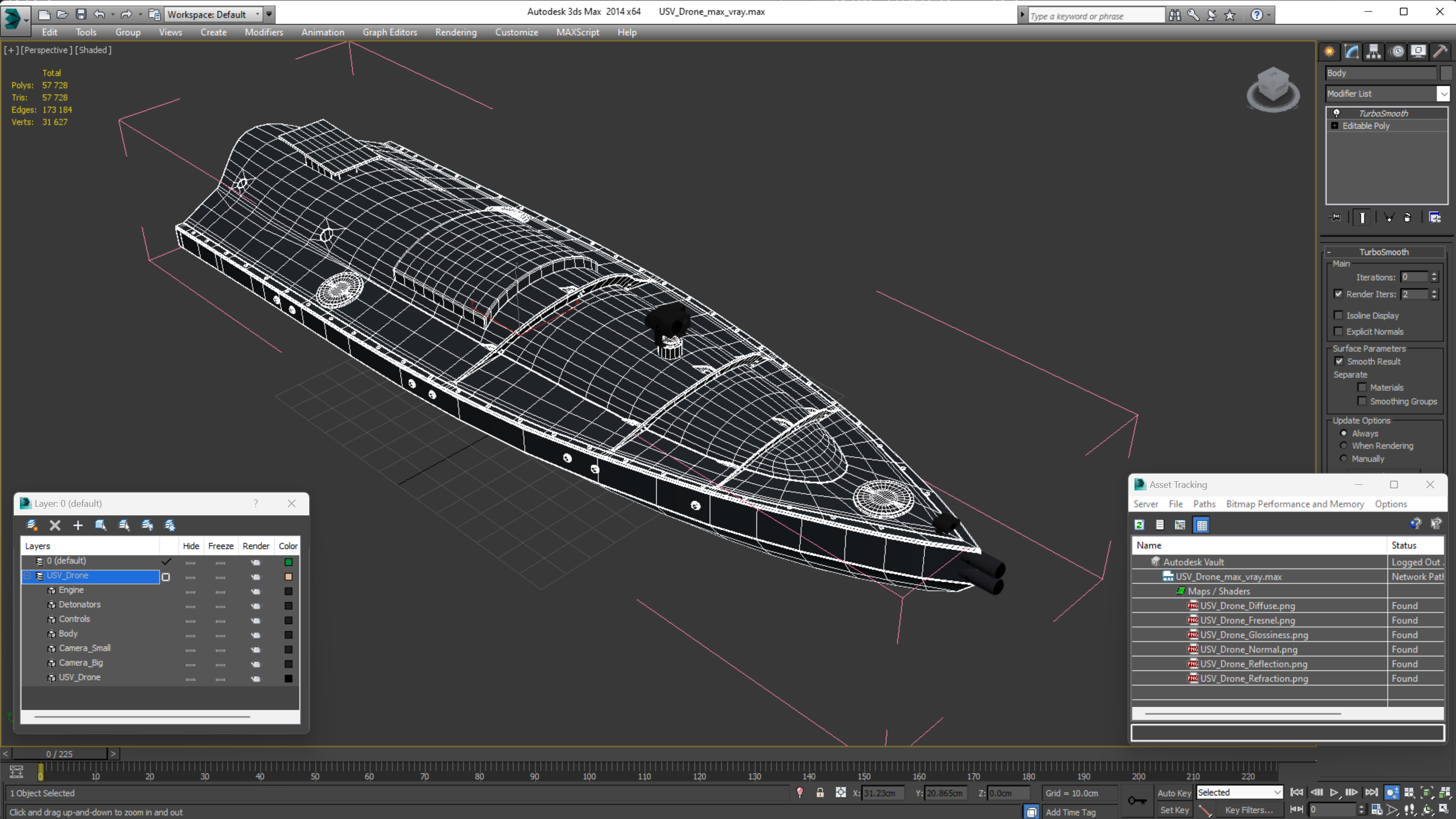Open the Utilities command panel tab

pyautogui.click(x=1440, y=52)
